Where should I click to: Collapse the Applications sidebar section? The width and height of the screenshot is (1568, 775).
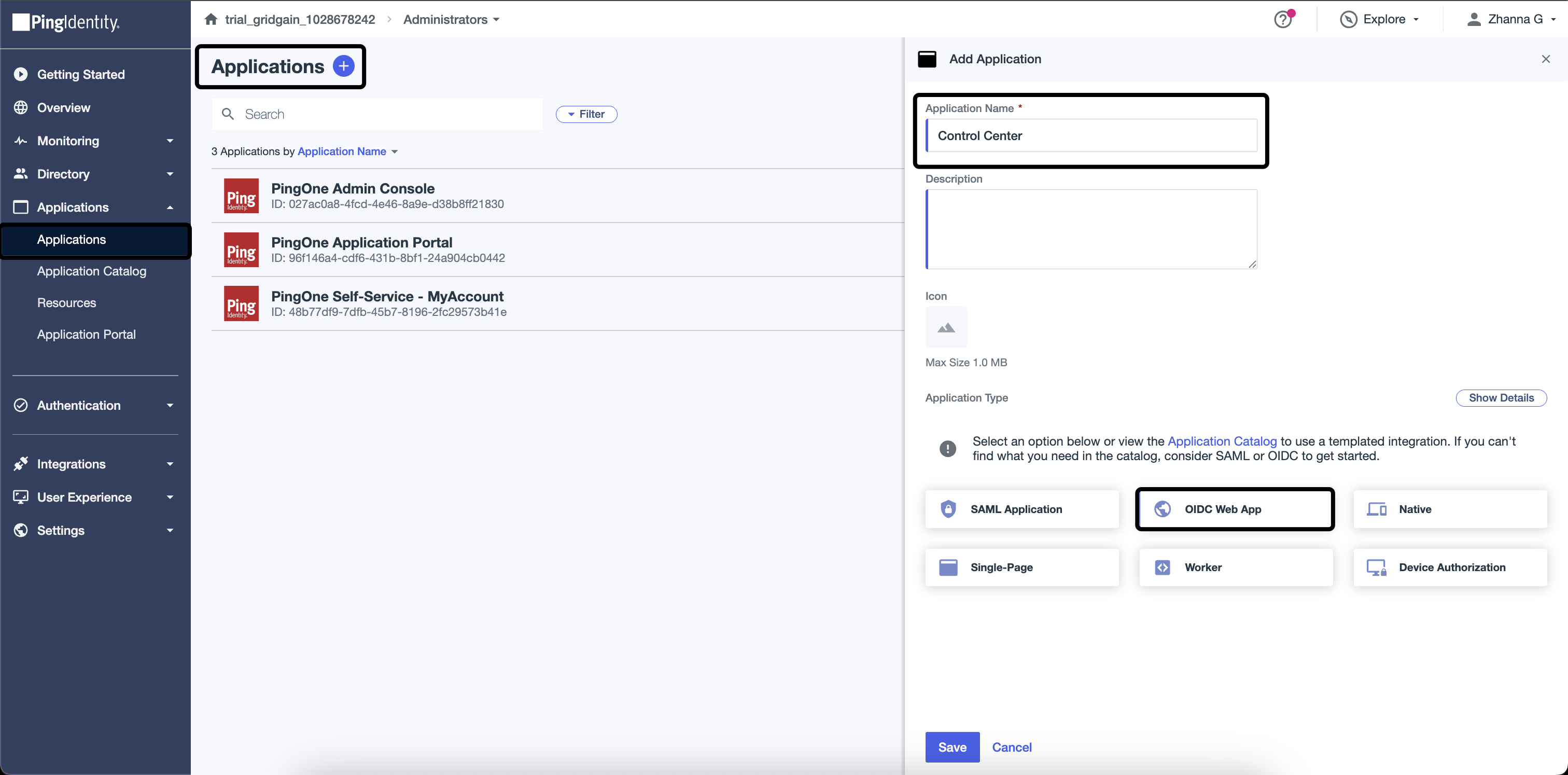tap(170, 207)
